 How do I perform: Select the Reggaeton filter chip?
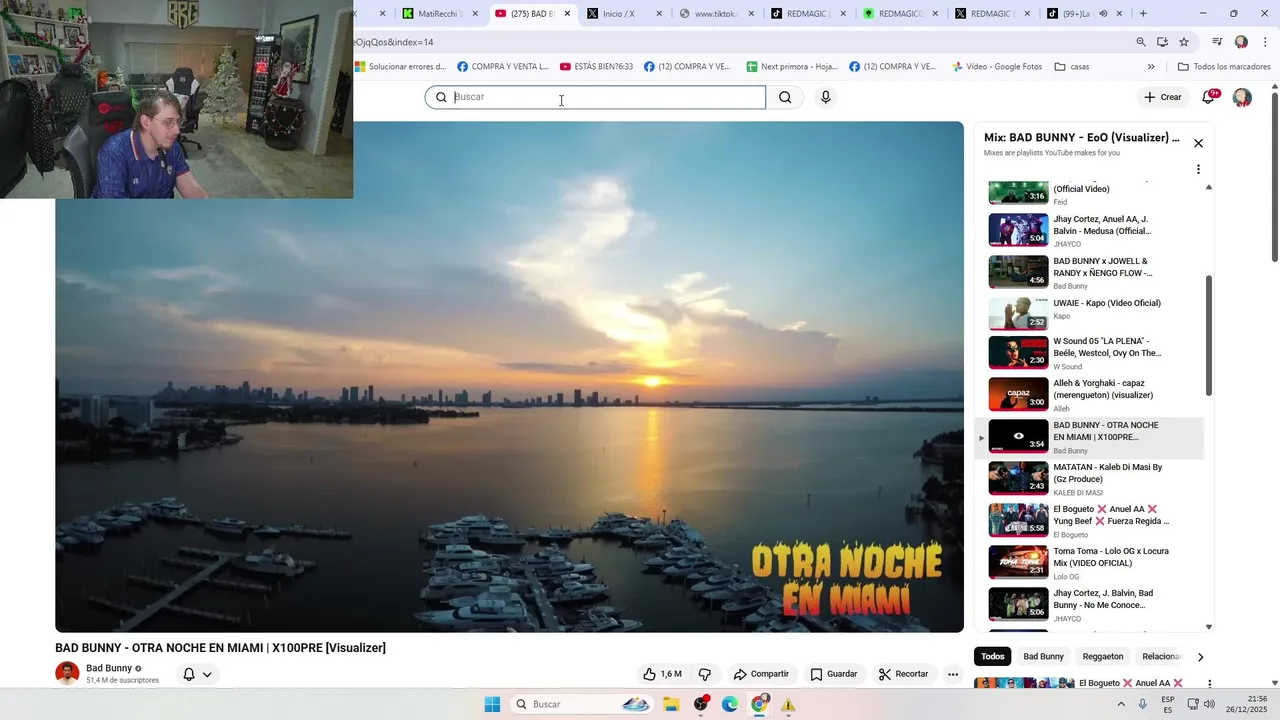click(1103, 656)
